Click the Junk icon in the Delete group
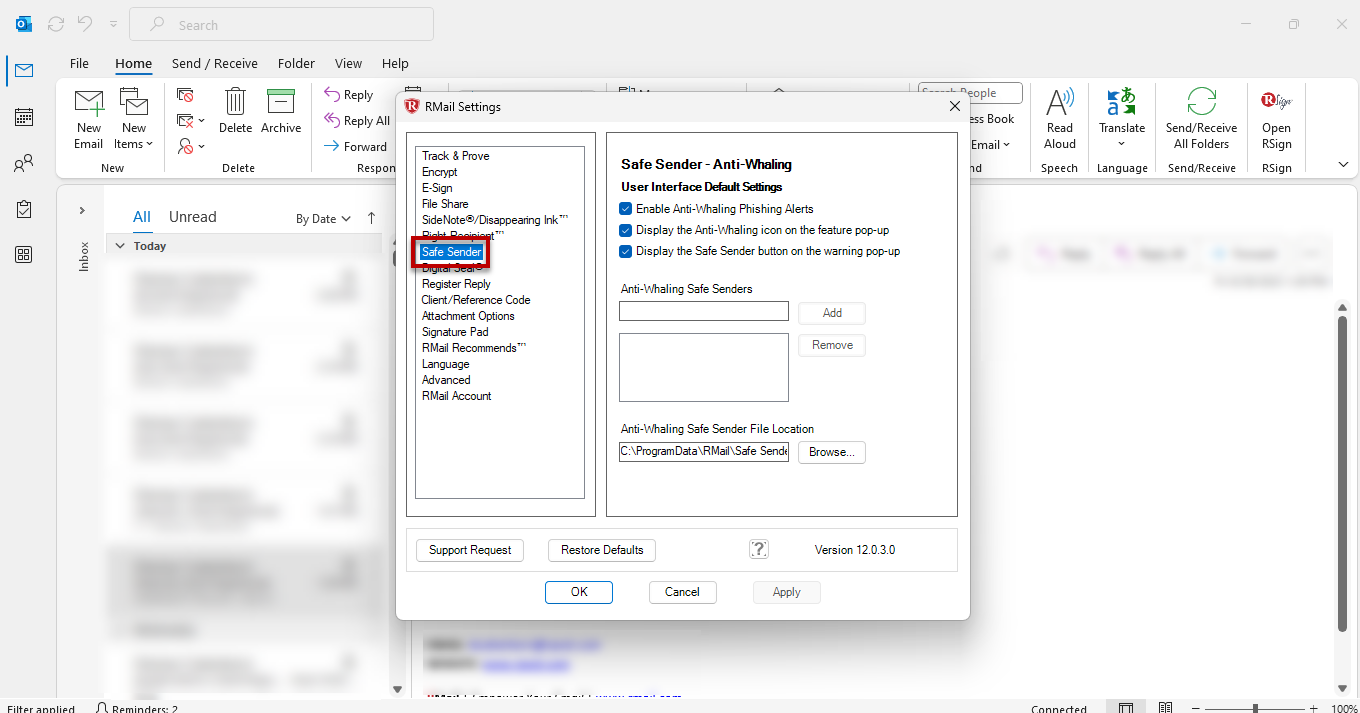Screen dimensions: 1360x713 (x=185, y=146)
